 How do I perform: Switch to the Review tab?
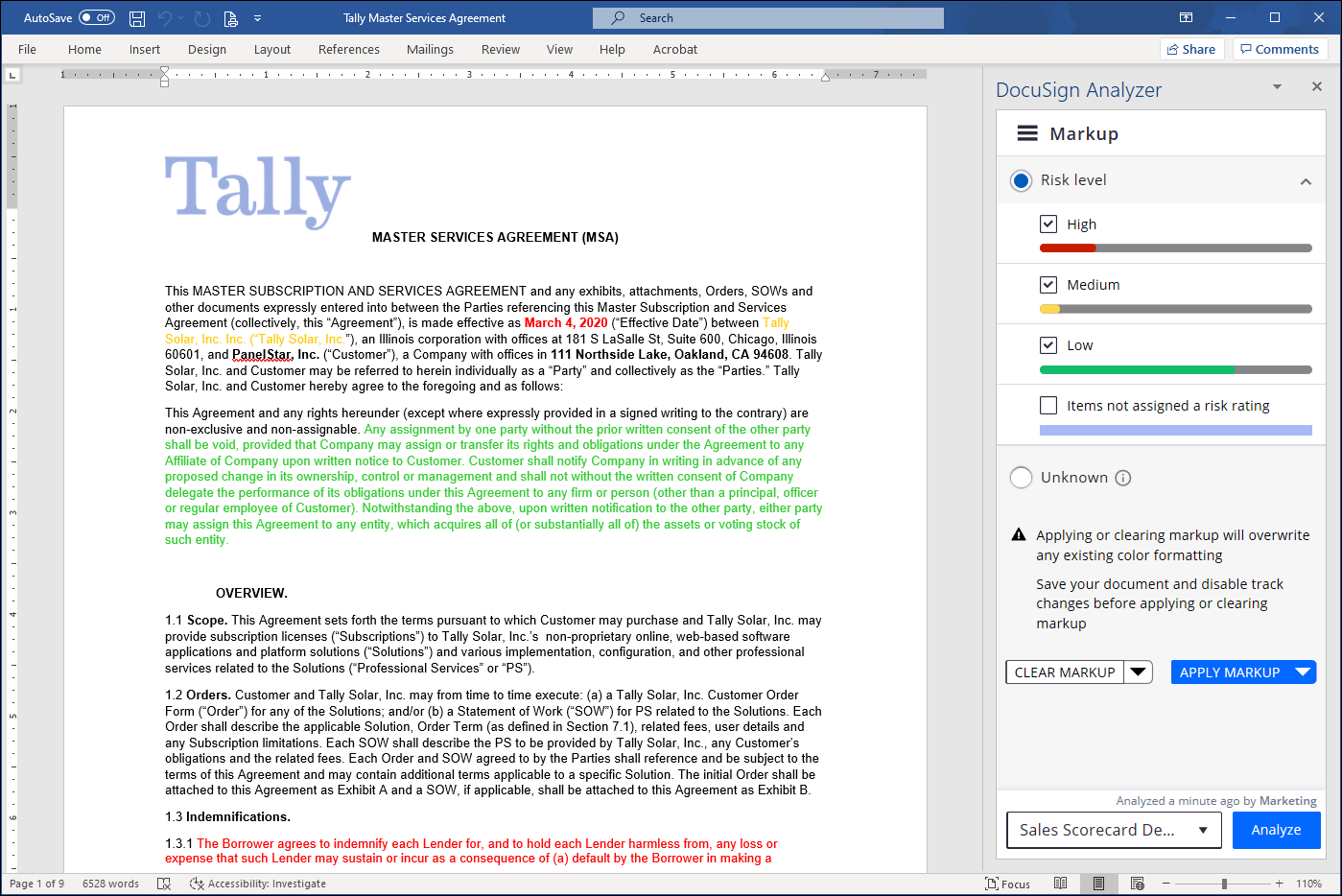point(501,49)
